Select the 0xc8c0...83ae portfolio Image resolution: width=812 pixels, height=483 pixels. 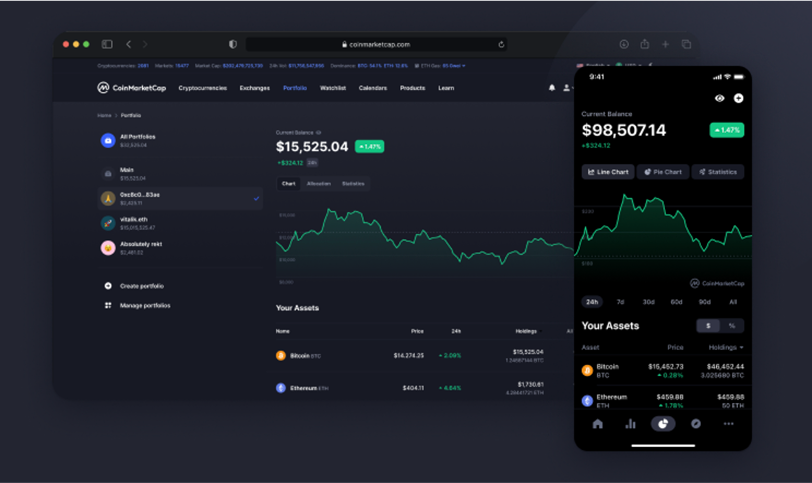pyautogui.click(x=180, y=198)
